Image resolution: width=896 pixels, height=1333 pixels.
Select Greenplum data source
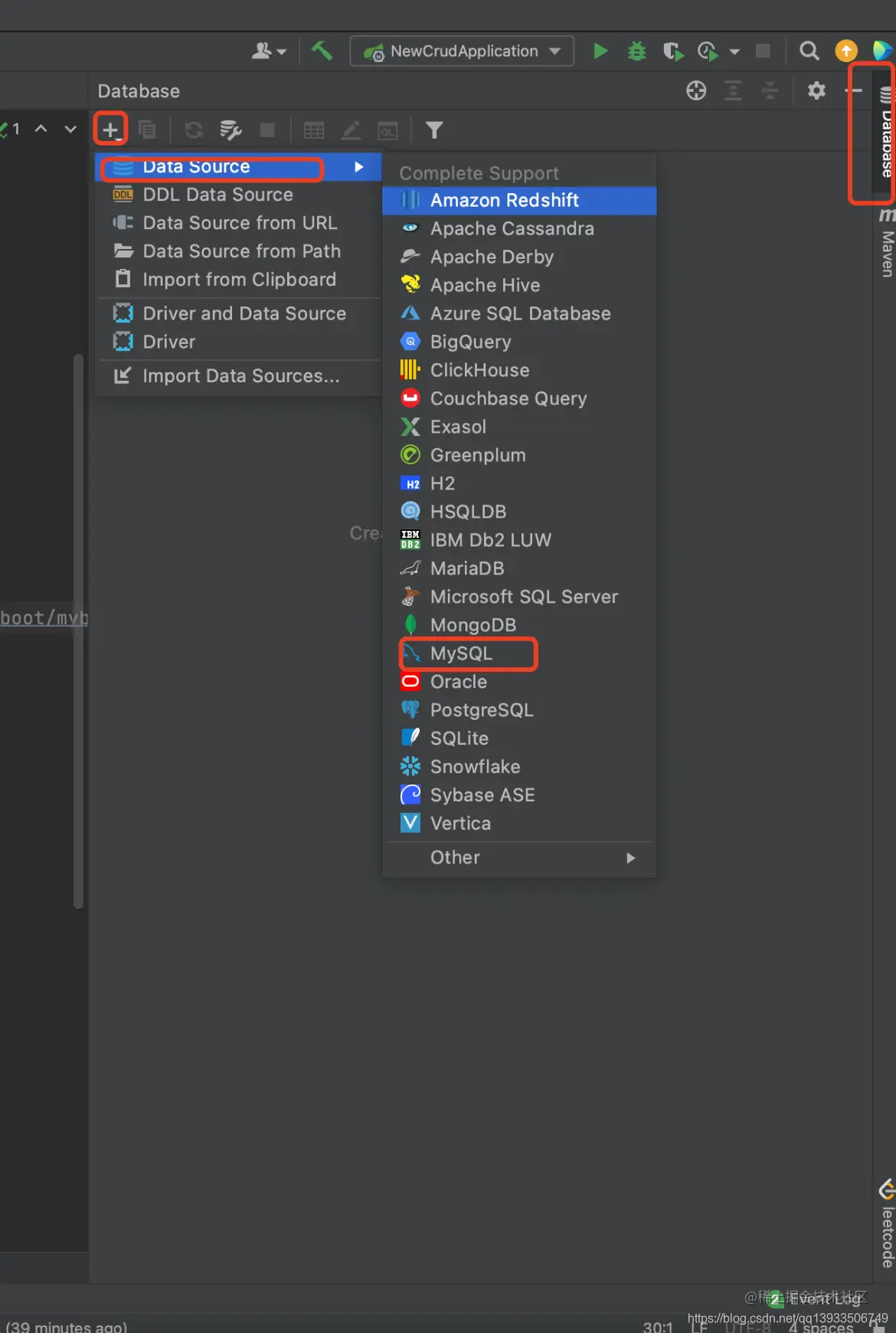click(x=519, y=456)
